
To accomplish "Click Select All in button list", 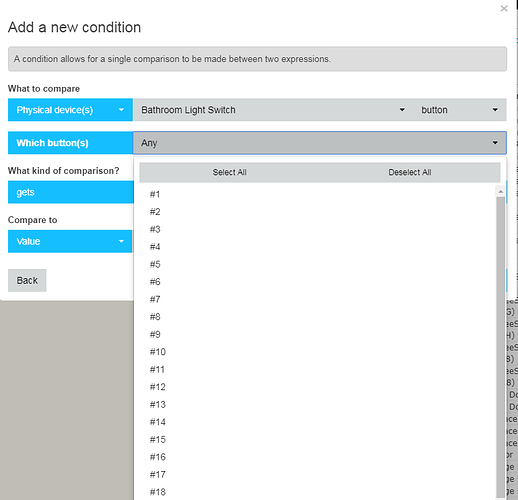I will [x=229, y=172].
